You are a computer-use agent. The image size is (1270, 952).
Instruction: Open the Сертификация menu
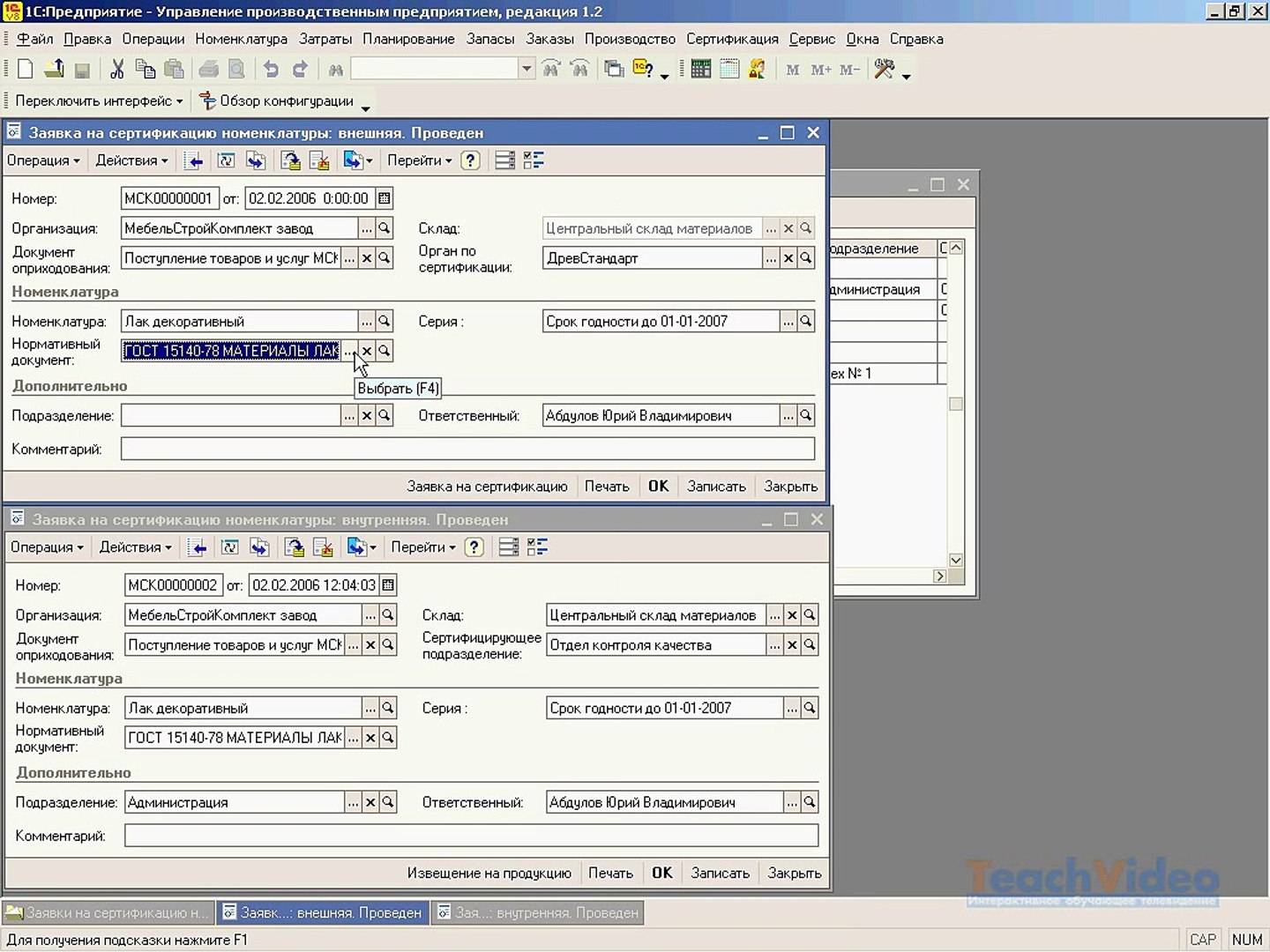tap(732, 39)
